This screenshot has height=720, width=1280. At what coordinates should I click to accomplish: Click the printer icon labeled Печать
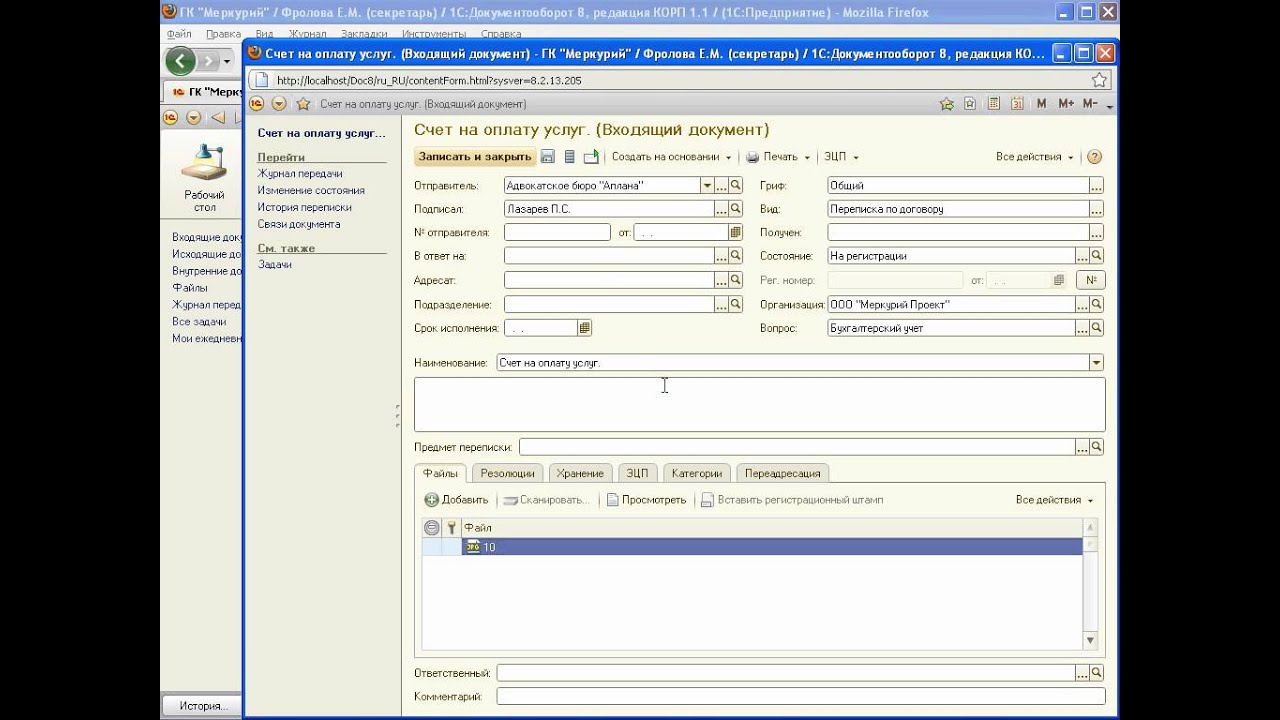coord(752,157)
